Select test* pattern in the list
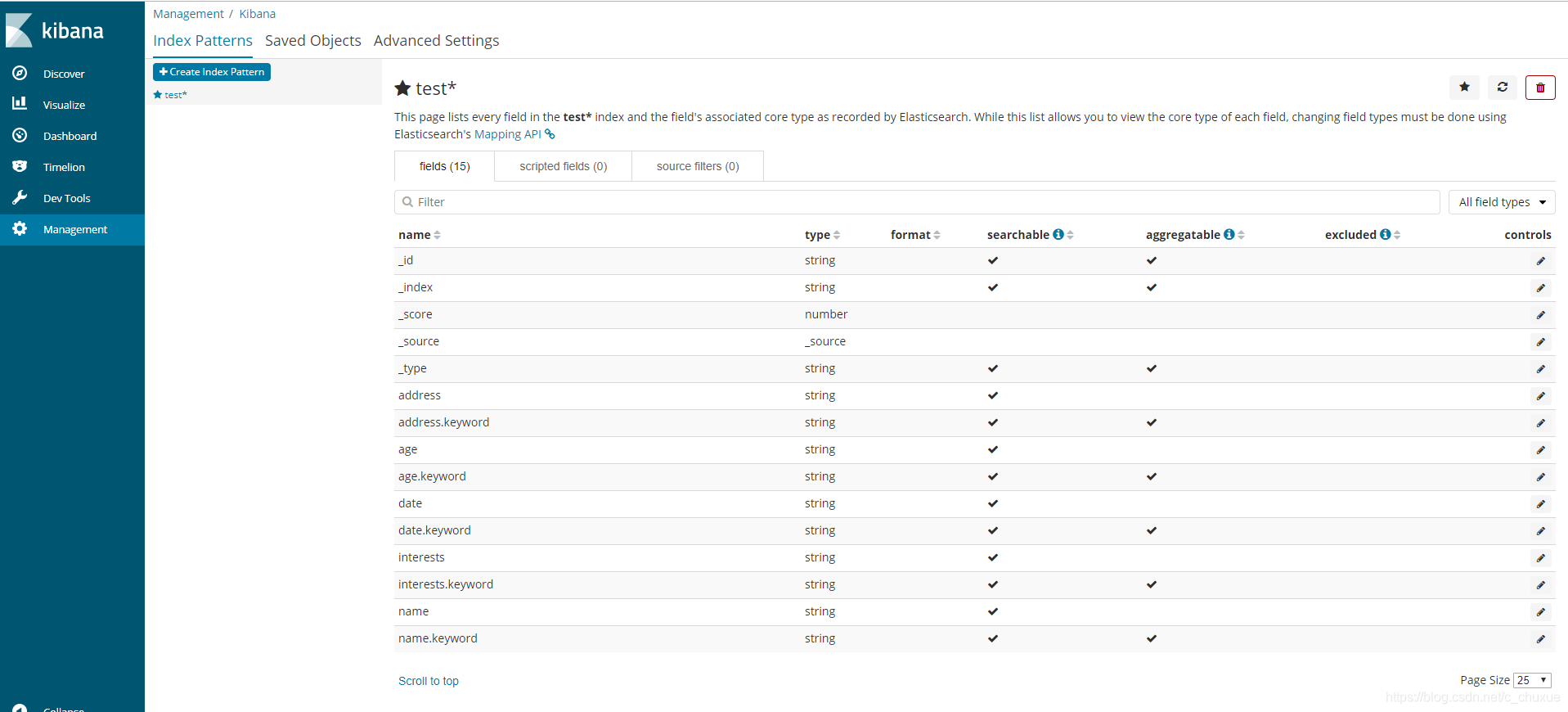Image resolution: width=1568 pixels, height=712 pixels. pyautogui.click(x=171, y=95)
